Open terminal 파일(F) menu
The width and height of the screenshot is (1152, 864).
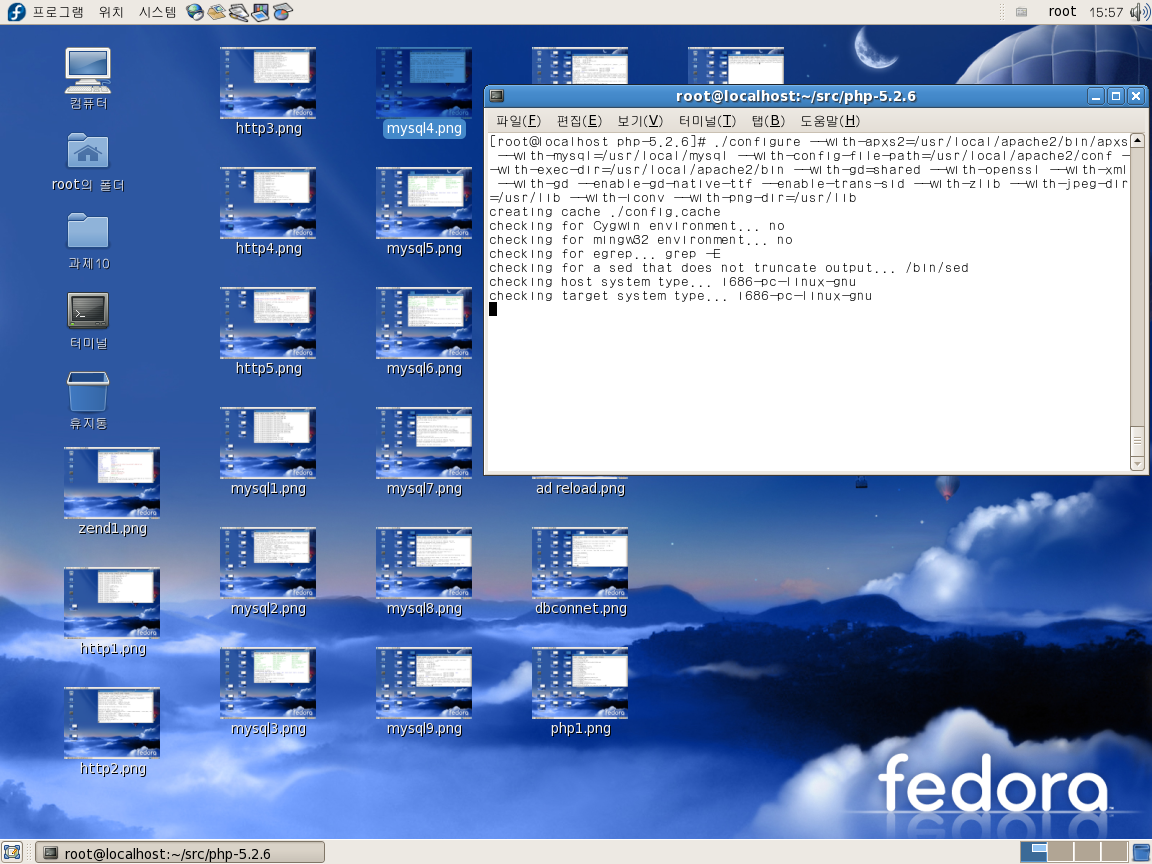pyautogui.click(x=518, y=121)
